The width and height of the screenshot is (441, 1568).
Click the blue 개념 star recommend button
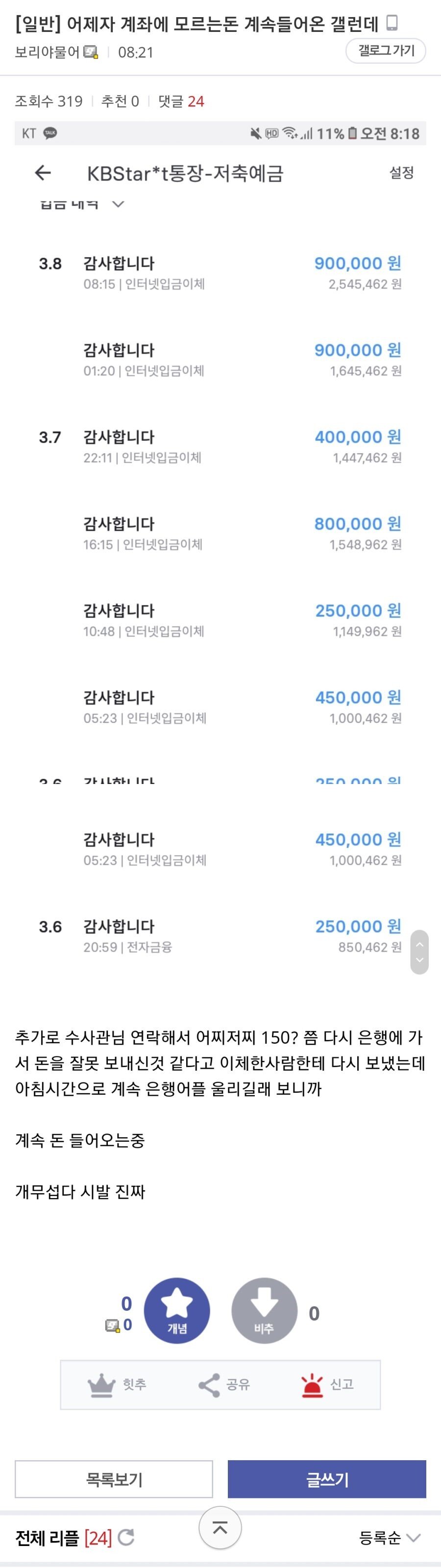coord(176,1311)
